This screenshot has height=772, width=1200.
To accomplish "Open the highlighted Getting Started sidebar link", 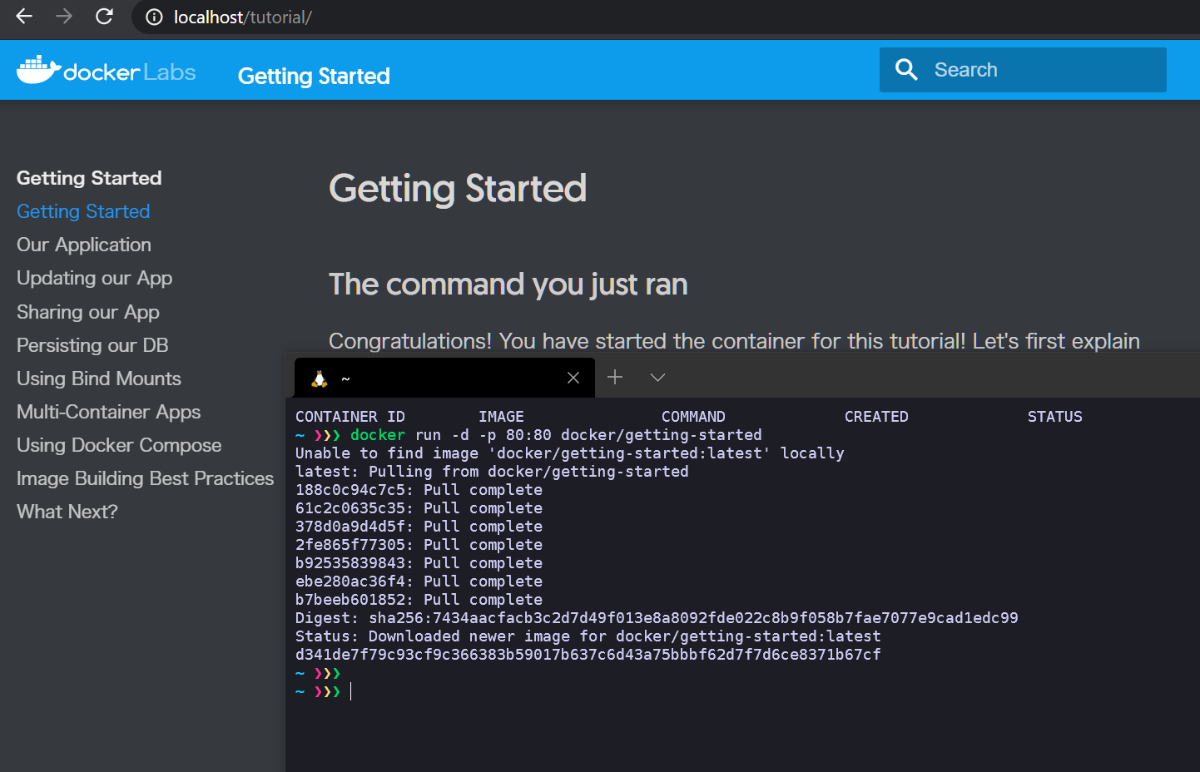I will pyautogui.click(x=83, y=211).
